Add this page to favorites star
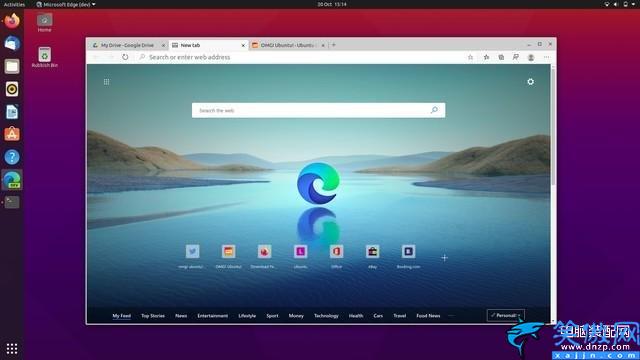Screen dimensions: 640x360 (470, 57)
